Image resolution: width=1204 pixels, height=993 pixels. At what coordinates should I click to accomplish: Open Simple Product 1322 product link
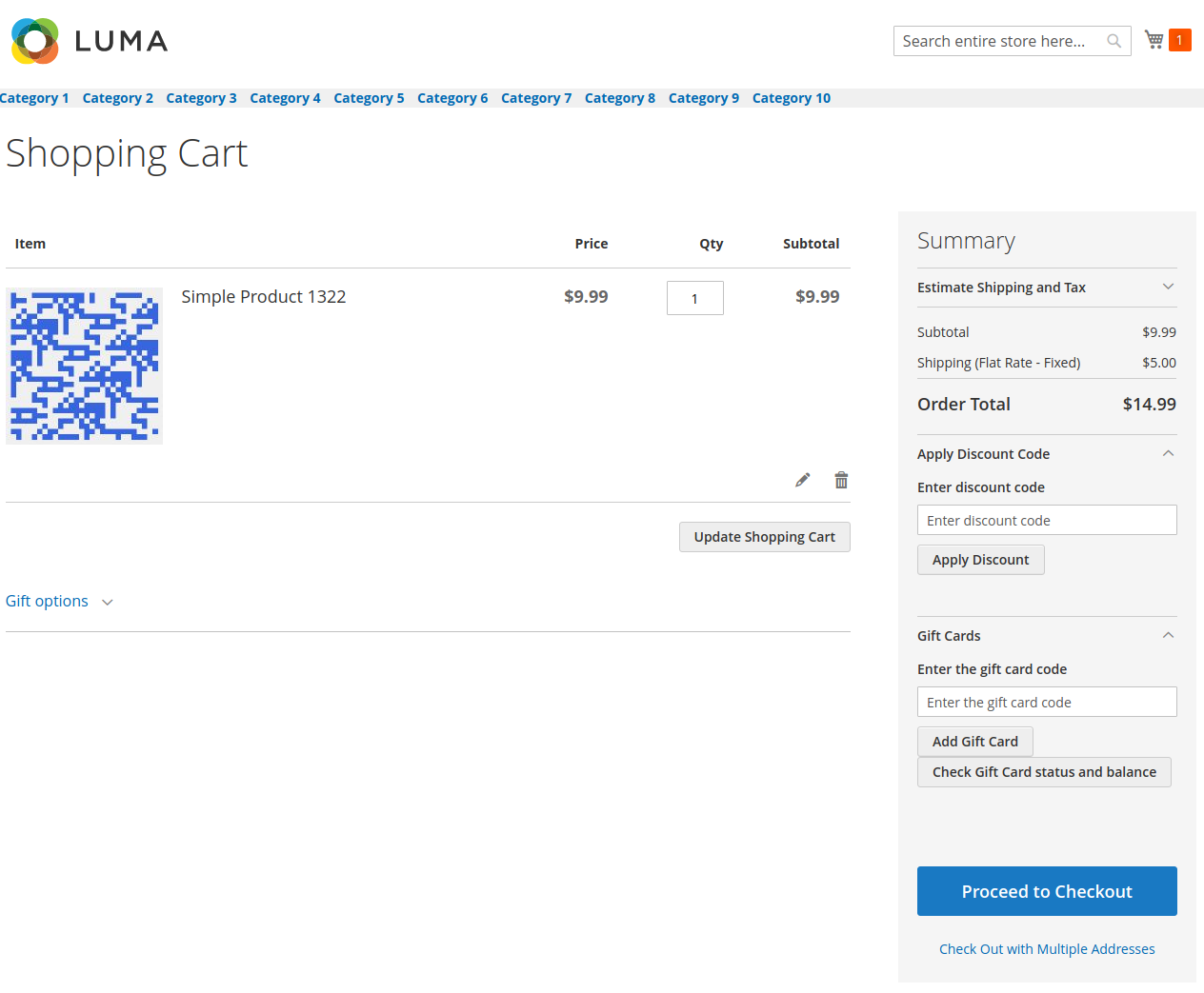point(264,297)
